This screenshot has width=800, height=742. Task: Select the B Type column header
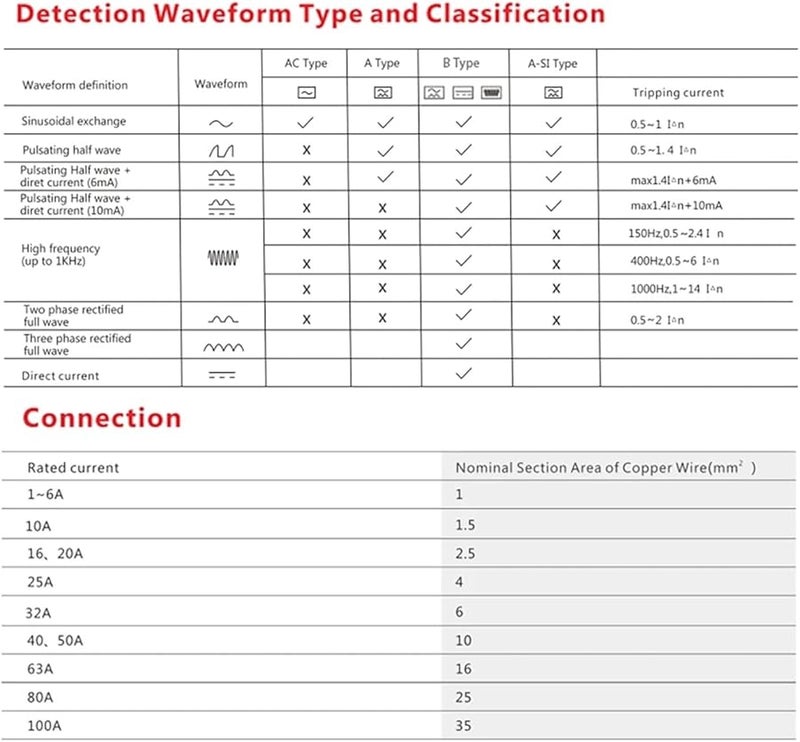pyautogui.click(x=461, y=64)
